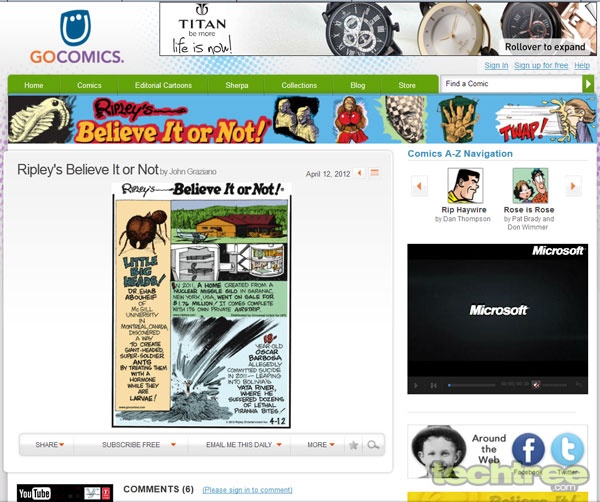The height and width of the screenshot is (502, 600).
Task: Open the Blog tab
Action: point(357,85)
